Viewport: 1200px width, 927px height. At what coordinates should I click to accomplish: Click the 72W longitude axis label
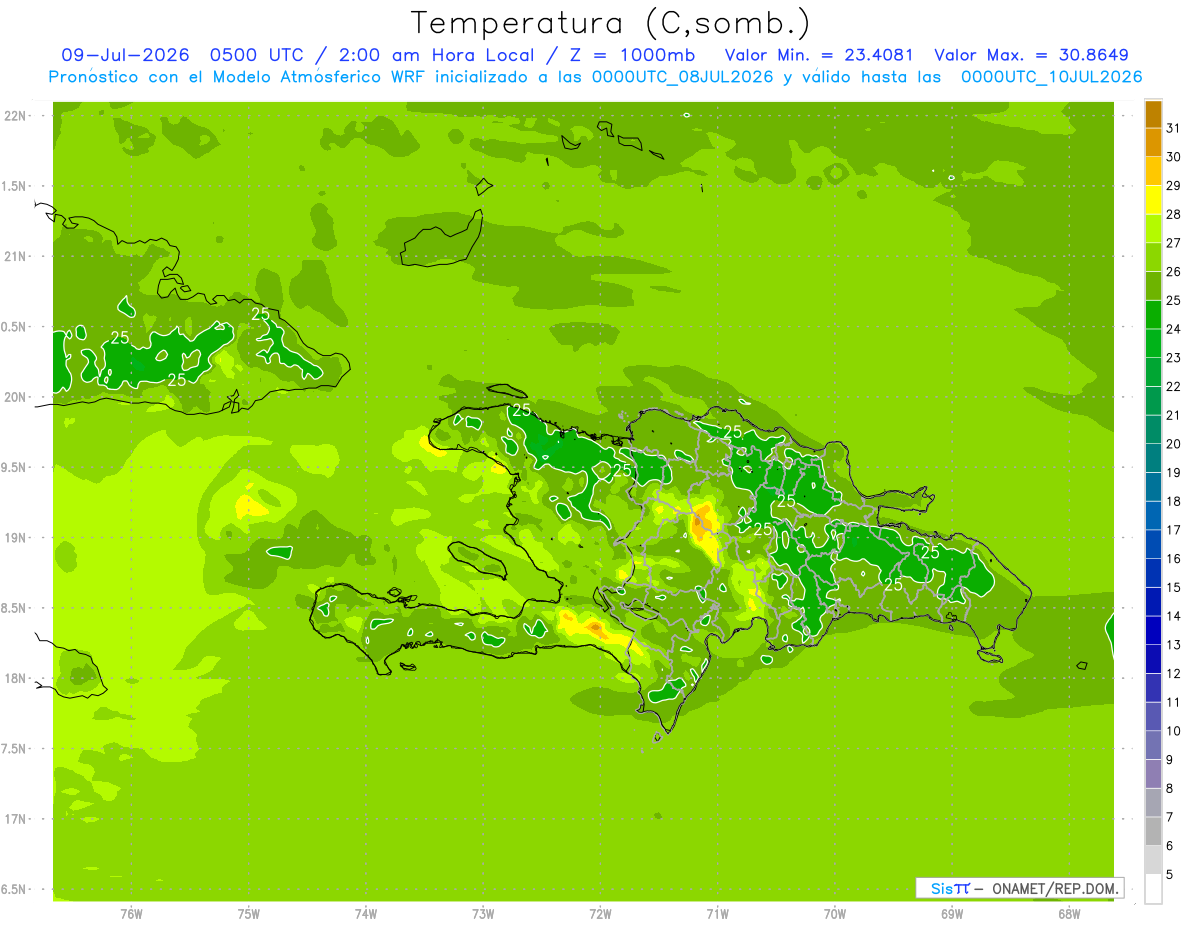point(600,913)
